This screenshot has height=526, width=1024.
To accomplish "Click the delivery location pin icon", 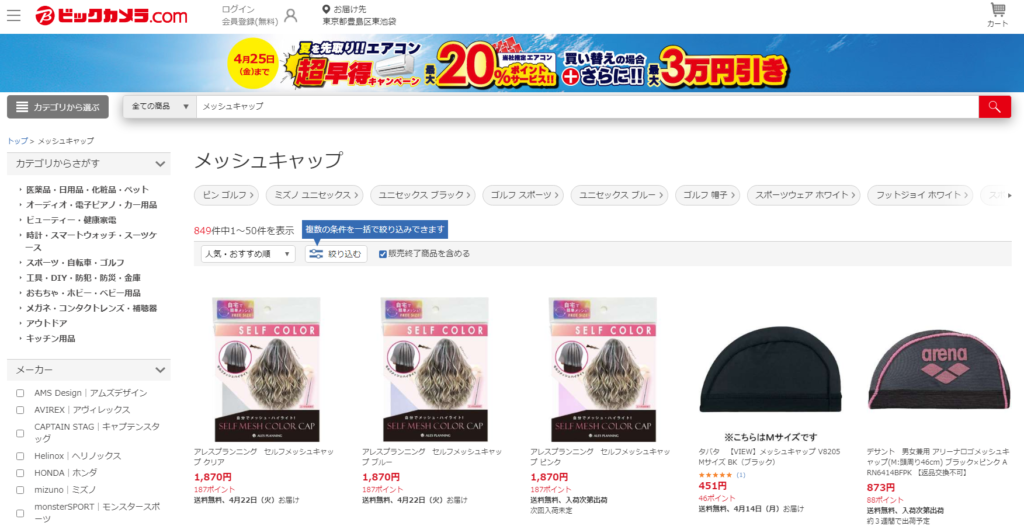I will (x=327, y=9).
